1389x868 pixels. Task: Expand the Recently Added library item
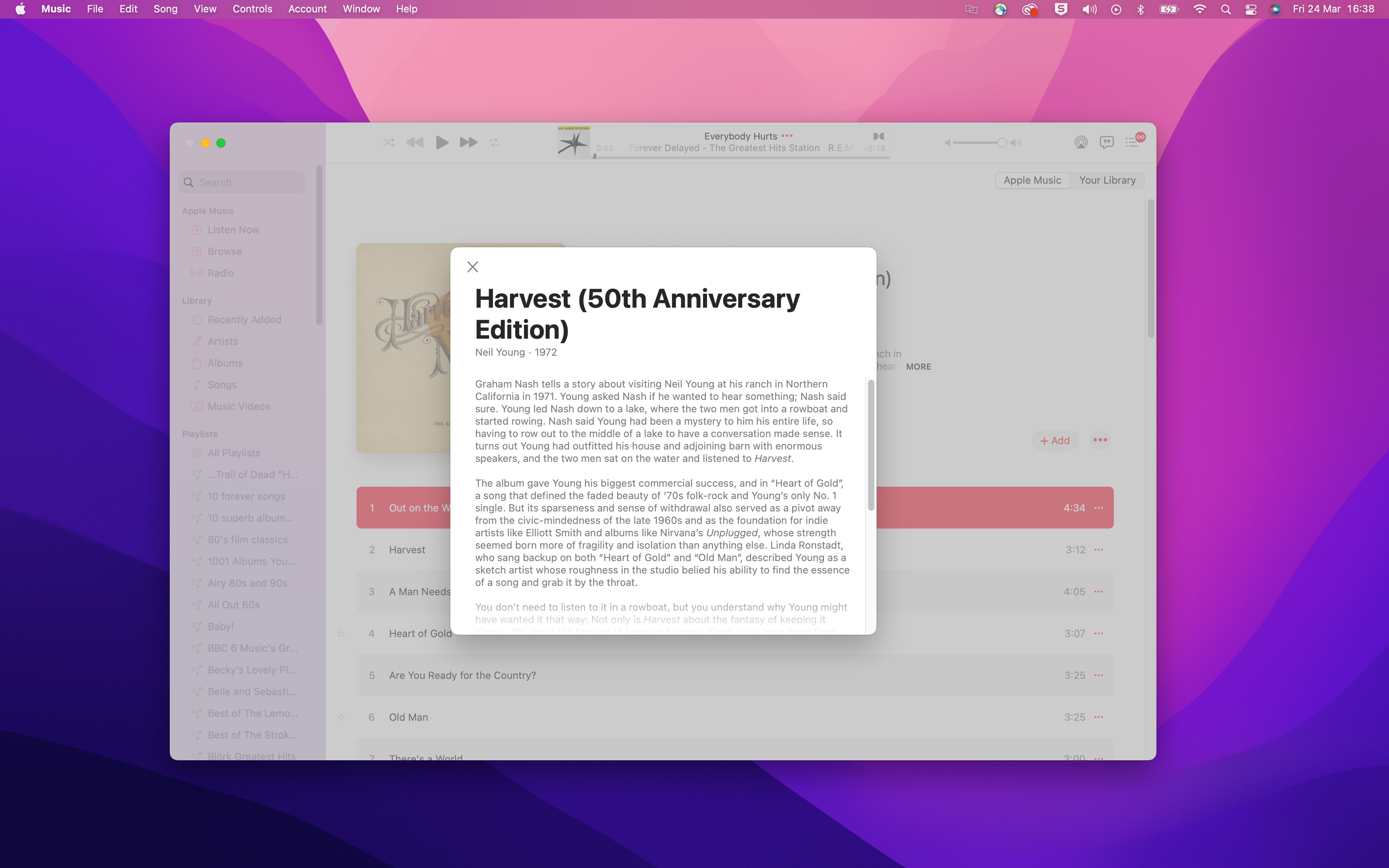tap(244, 319)
